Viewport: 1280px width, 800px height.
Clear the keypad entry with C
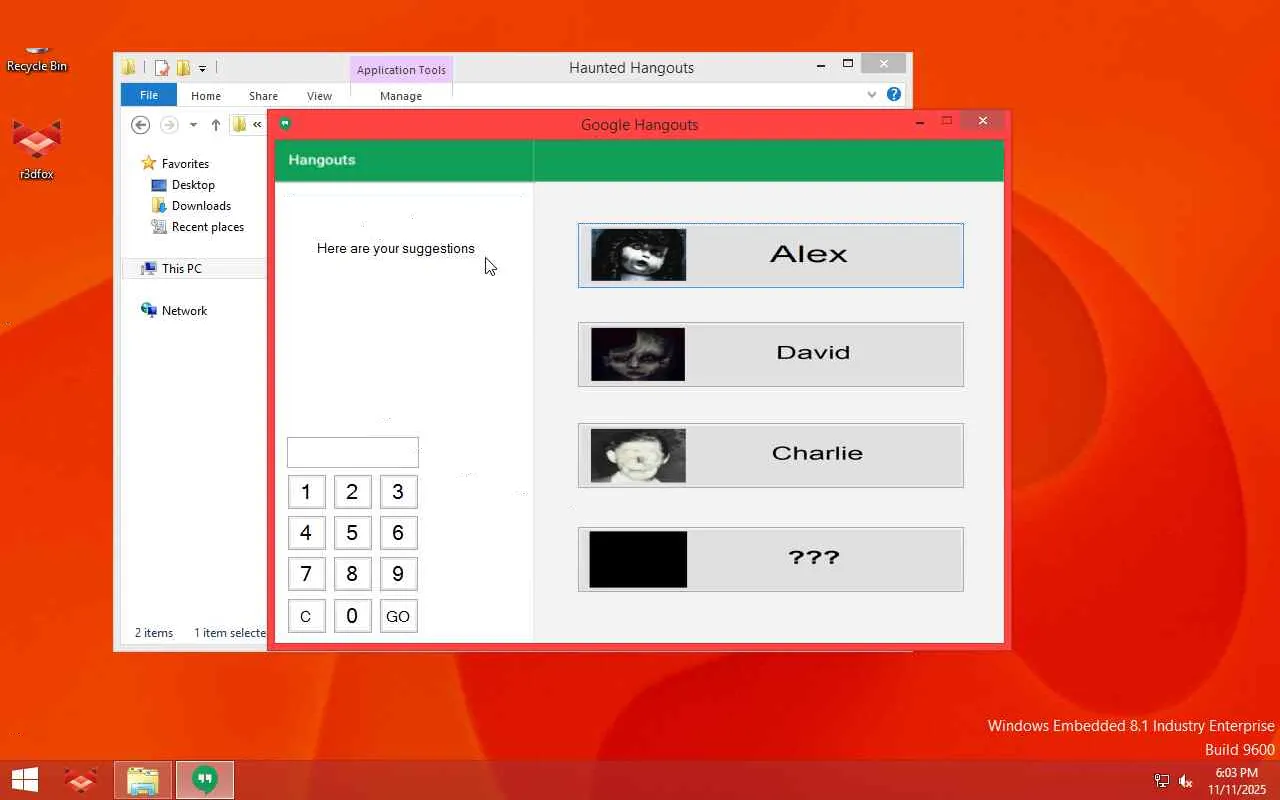pyautogui.click(x=306, y=616)
